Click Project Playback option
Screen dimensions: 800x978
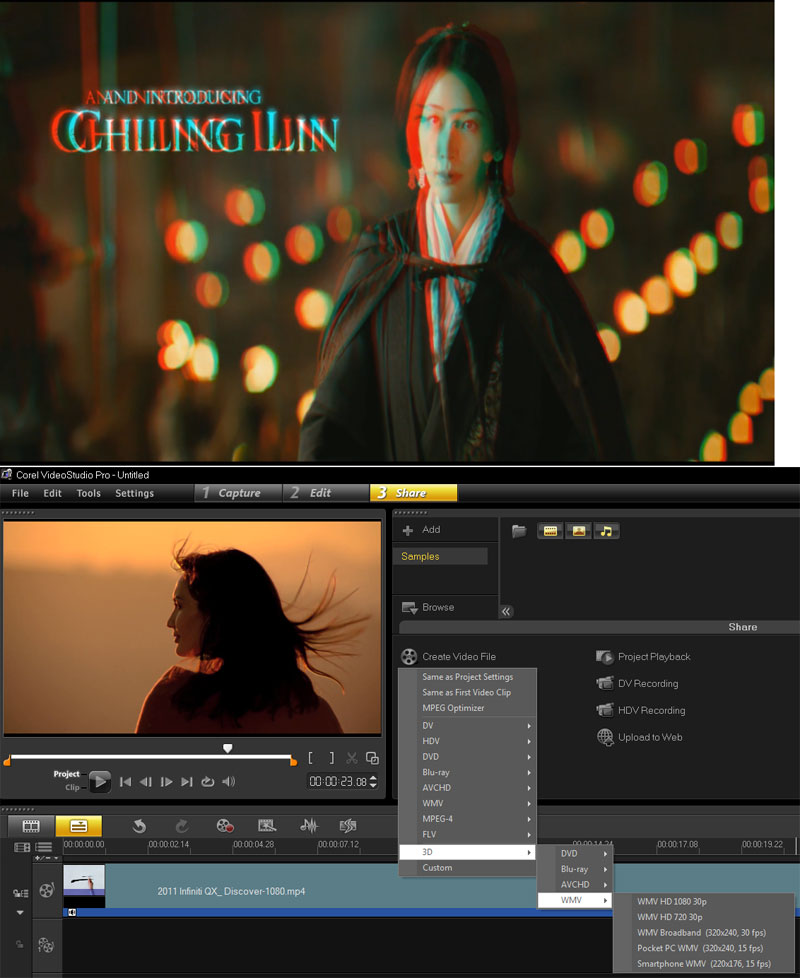(643, 656)
